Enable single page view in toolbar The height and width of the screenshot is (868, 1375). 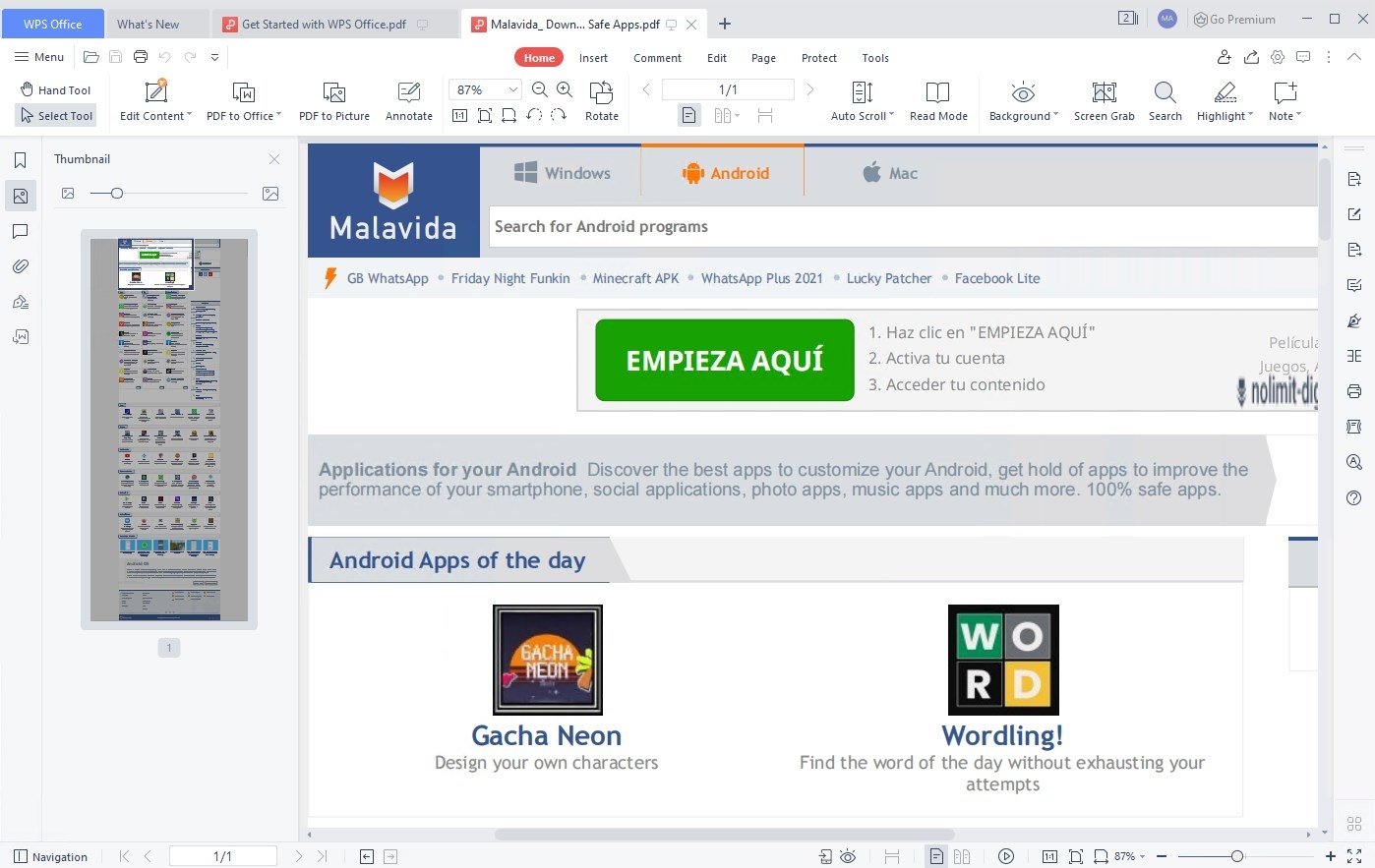click(x=689, y=116)
